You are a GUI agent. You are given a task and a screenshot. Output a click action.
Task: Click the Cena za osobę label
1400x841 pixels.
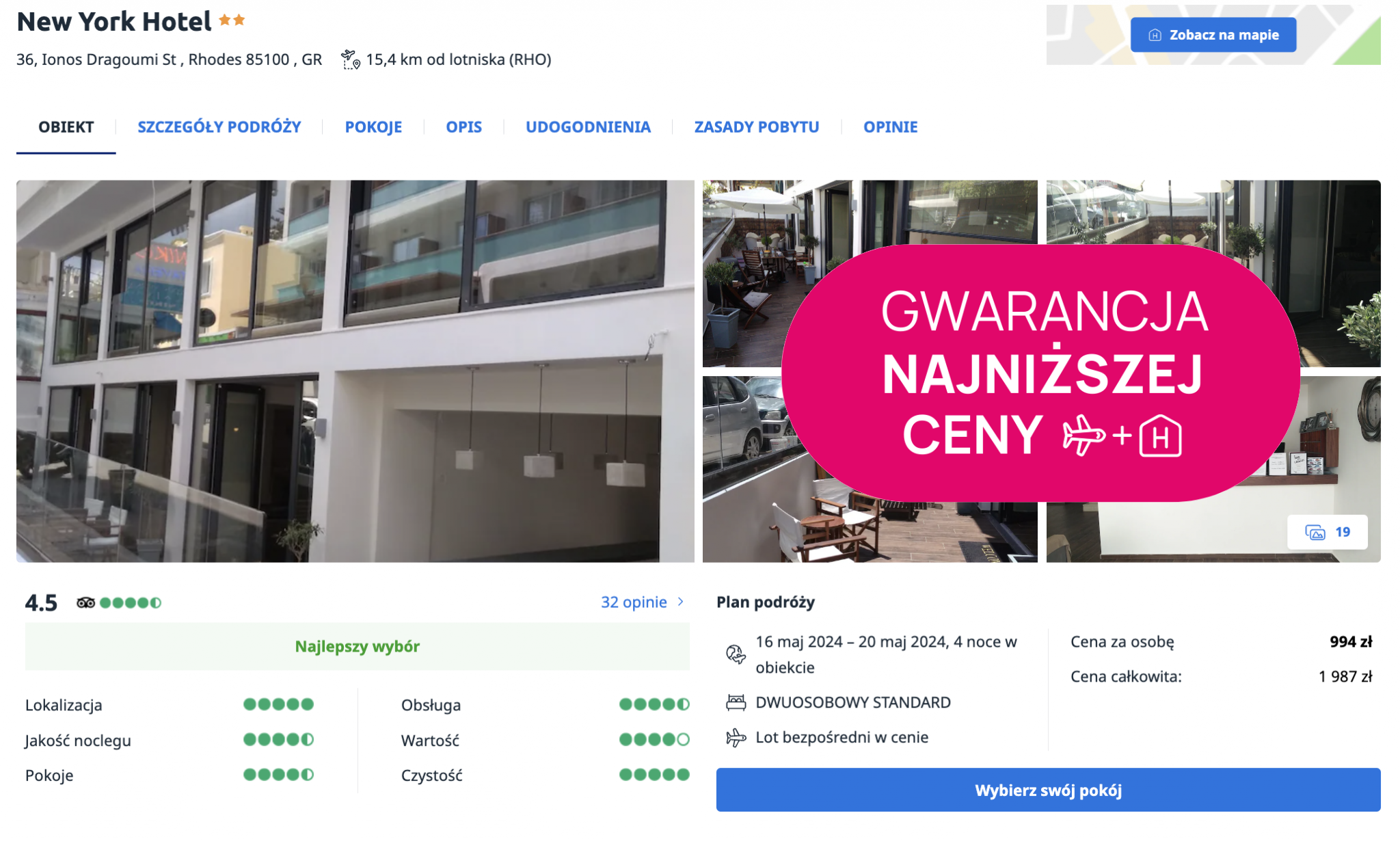point(1122,641)
